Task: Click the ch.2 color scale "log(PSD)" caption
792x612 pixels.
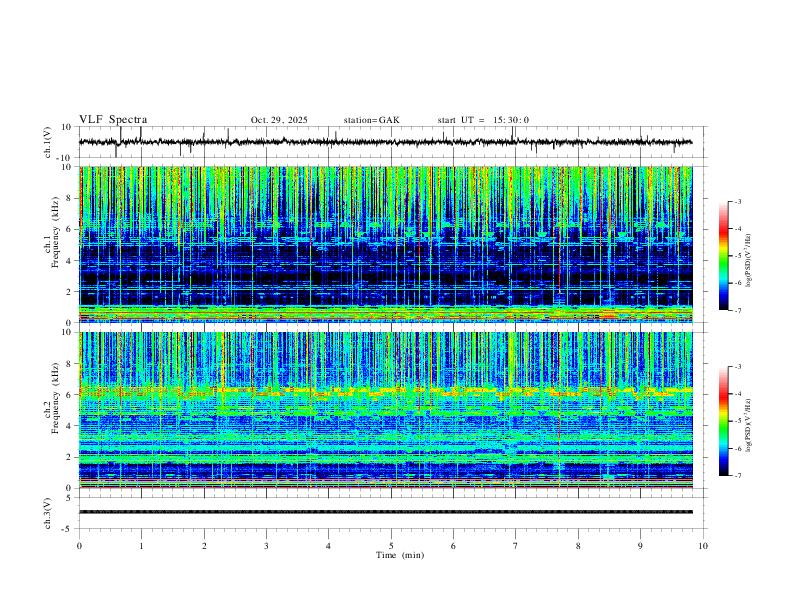Action: [x=749, y=425]
